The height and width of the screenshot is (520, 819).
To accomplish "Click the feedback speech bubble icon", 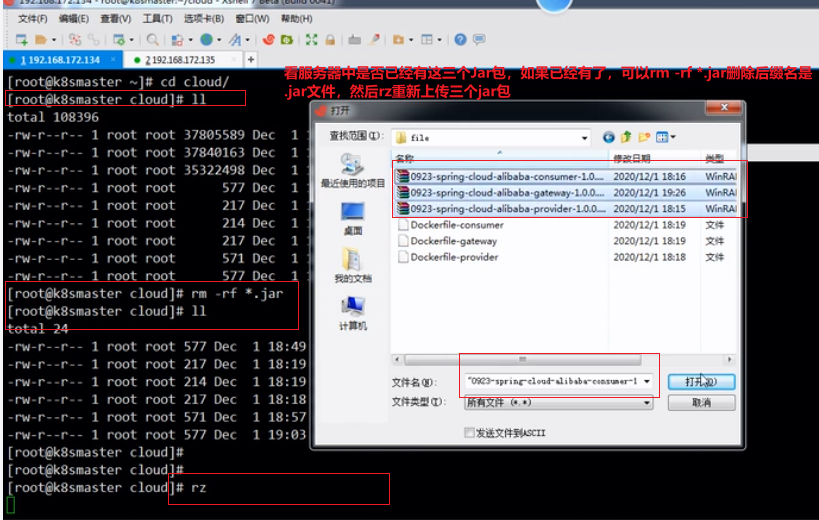I will point(479,40).
